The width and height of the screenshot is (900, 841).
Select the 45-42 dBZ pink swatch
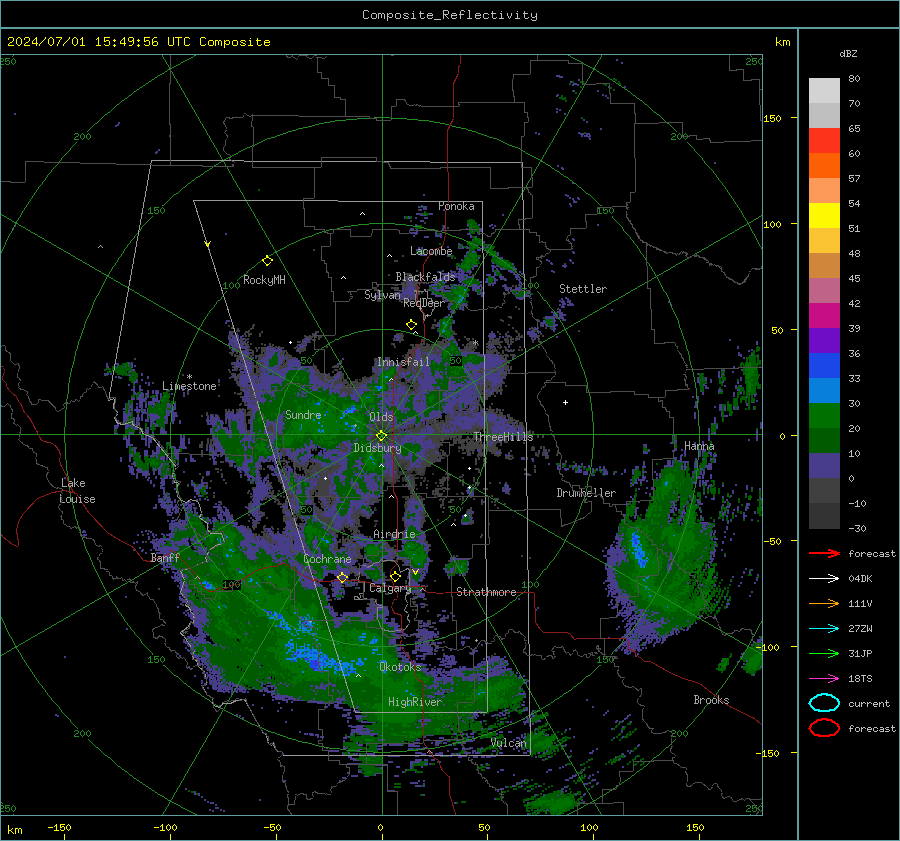point(824,291)
